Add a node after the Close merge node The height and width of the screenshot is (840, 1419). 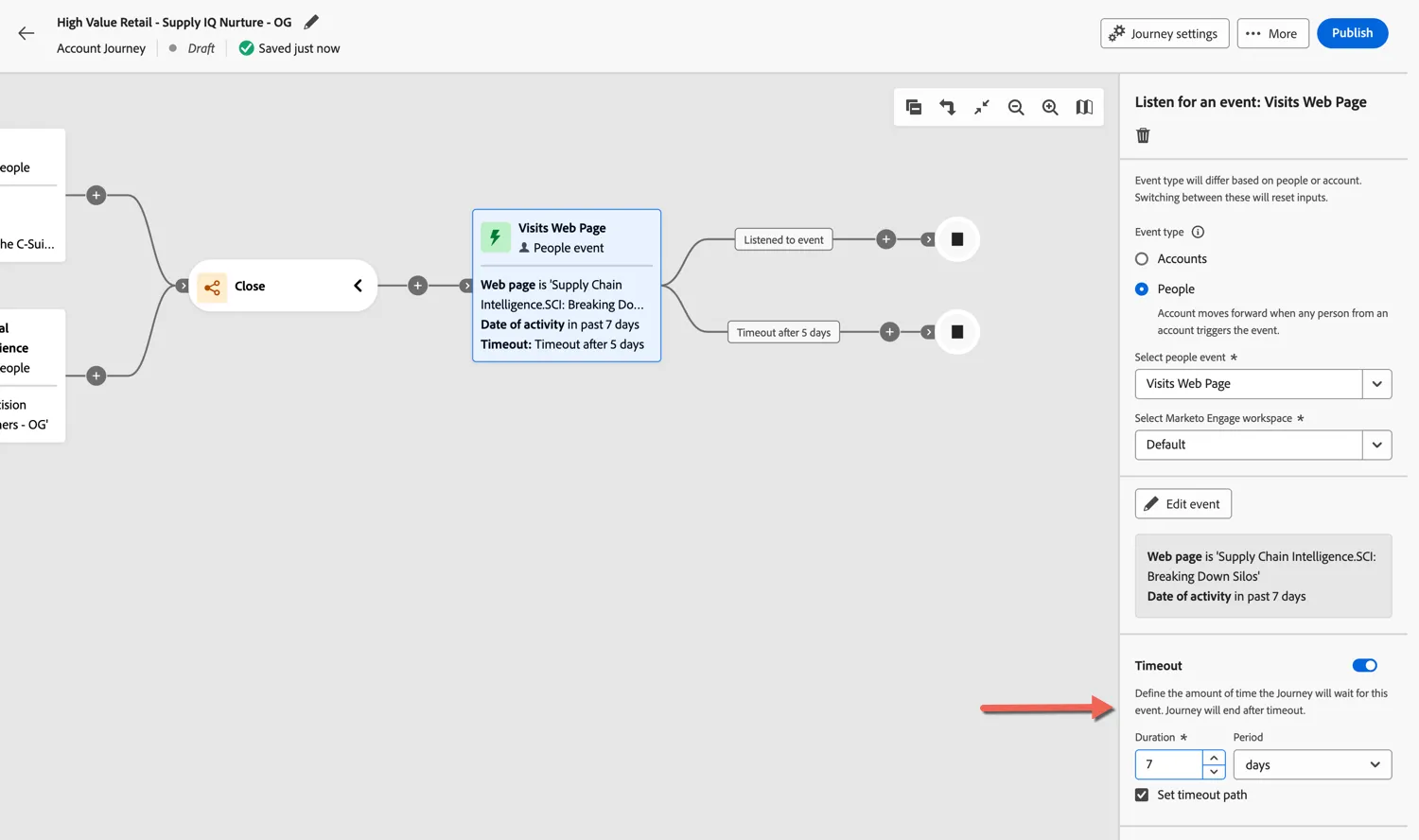tap(417, 286)
